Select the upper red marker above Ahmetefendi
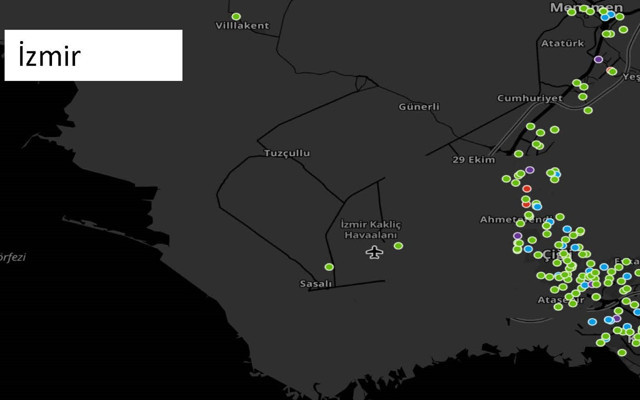Image resolution: width=640 pixels, height=400 pixels. 527,189
